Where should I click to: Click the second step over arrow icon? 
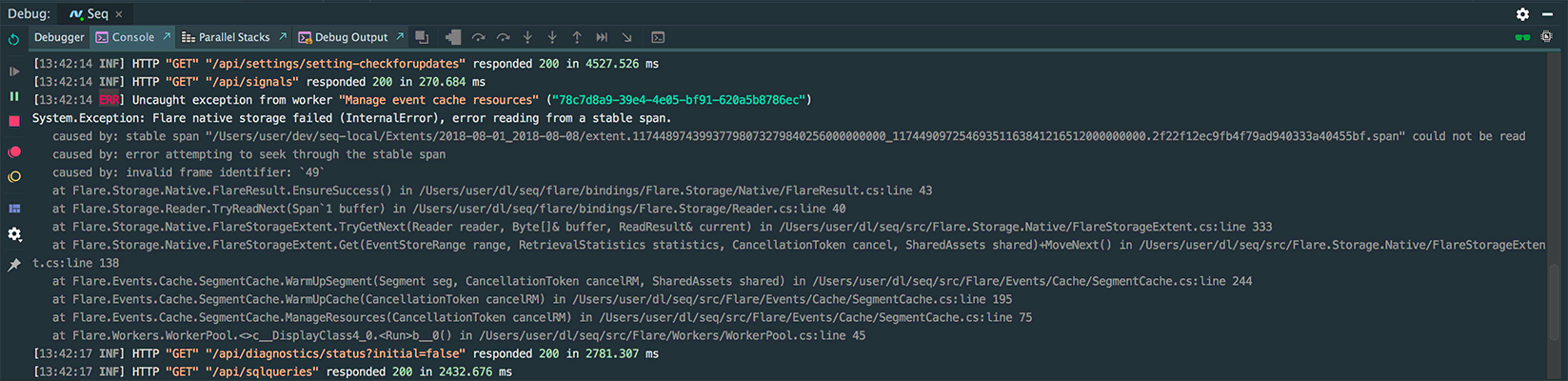pos(503,37)
